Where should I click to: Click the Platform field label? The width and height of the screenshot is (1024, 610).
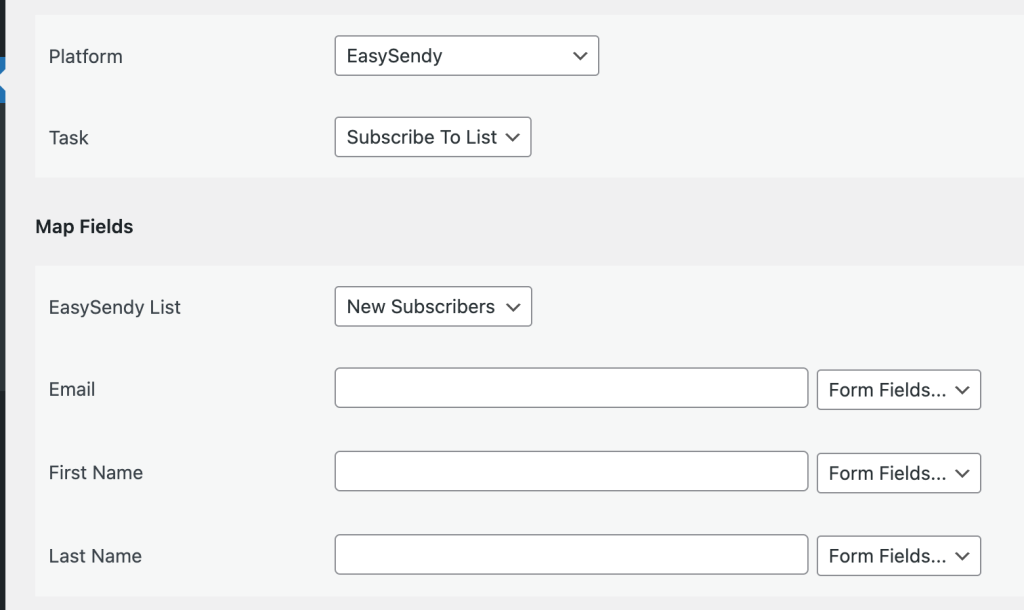tap(85, 56)
